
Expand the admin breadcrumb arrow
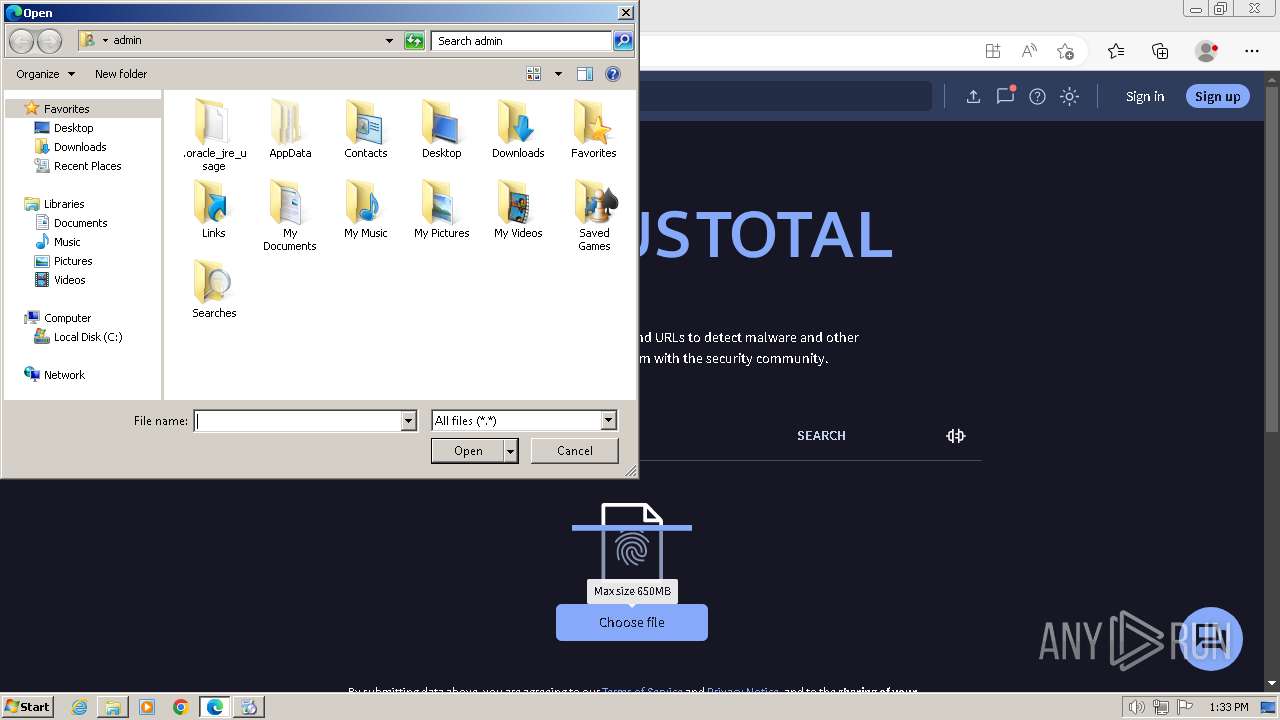105,41
